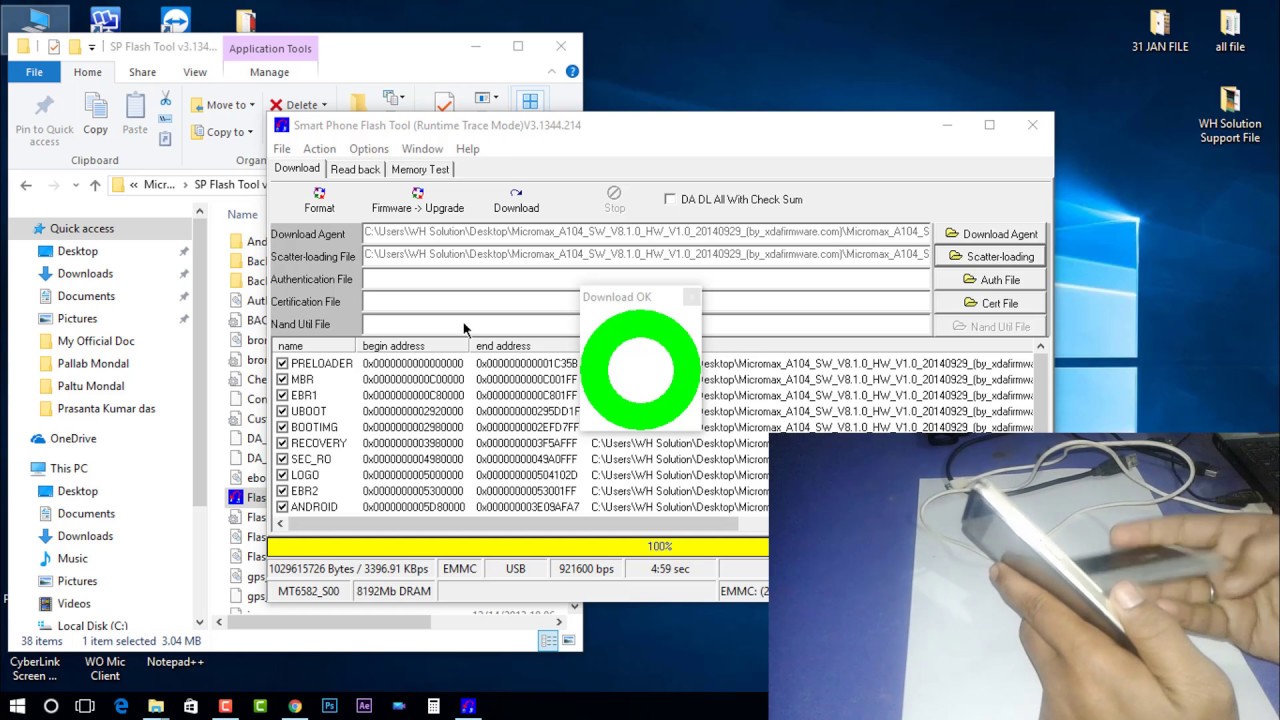Switch Explorer to details view icon
The image size is (1280, 720).
point(548,640)
